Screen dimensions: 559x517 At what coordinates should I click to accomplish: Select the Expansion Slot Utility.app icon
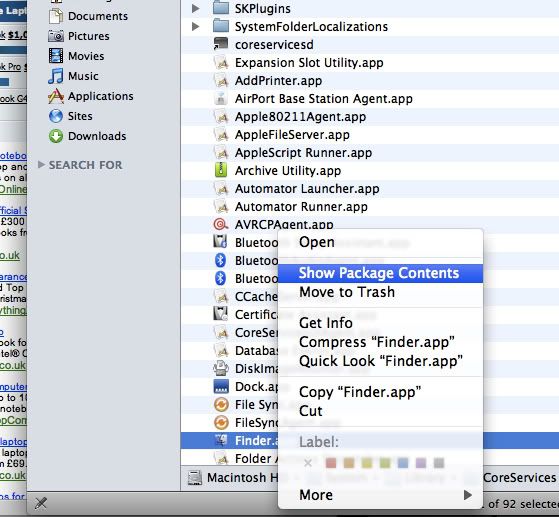coord(221,62)
